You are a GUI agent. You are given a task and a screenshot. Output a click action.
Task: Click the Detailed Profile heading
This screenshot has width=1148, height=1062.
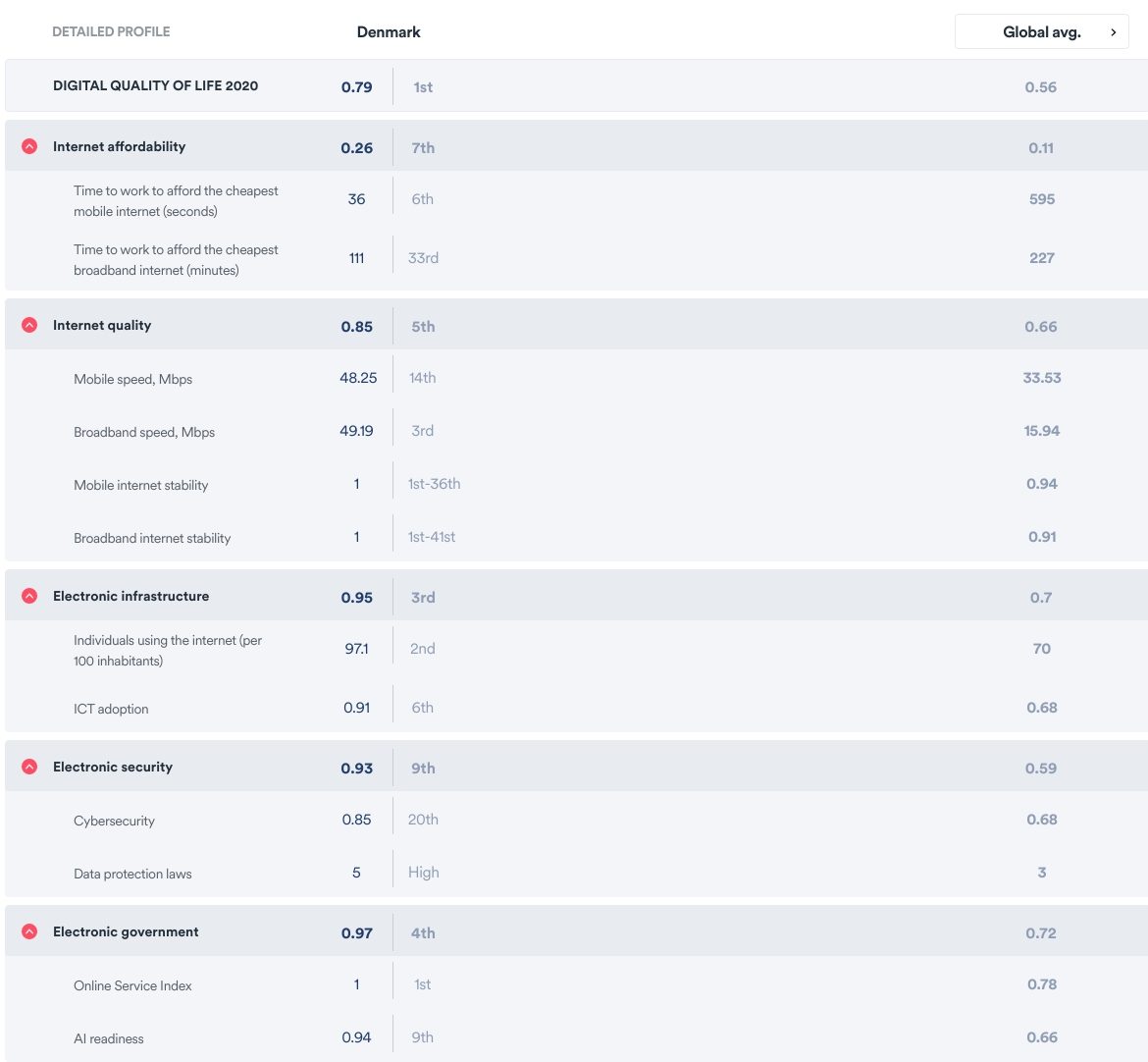(x=111, y=31)
